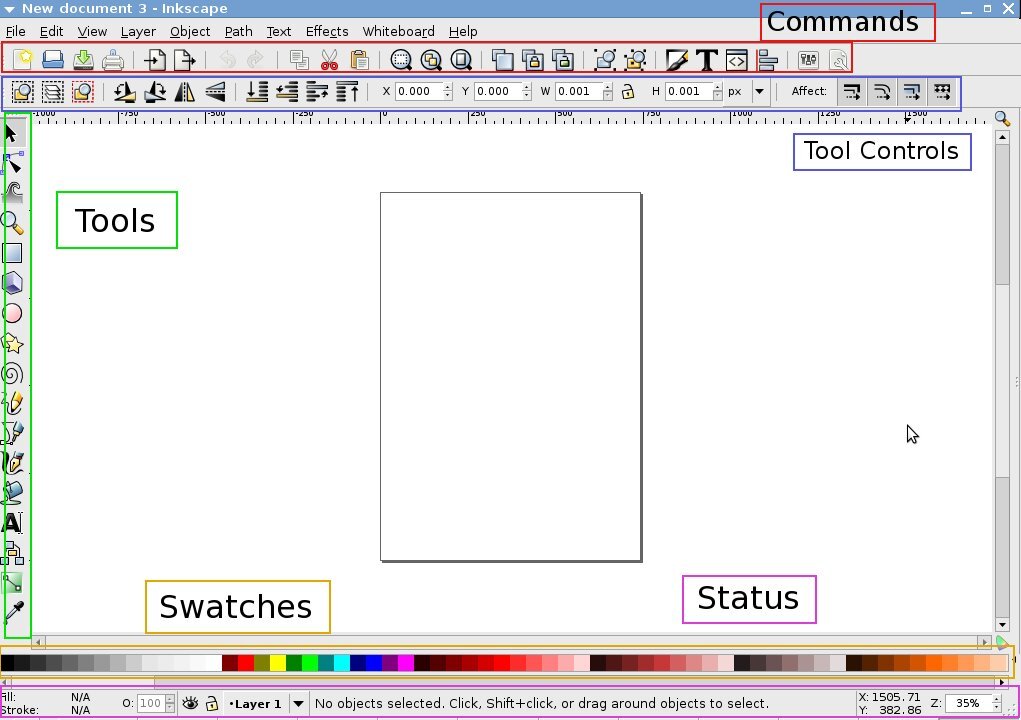Toggle Affect rounded corners scaling button
Image resolution: width=1021 pixels, height=720 pixels.
coord(882,92)
